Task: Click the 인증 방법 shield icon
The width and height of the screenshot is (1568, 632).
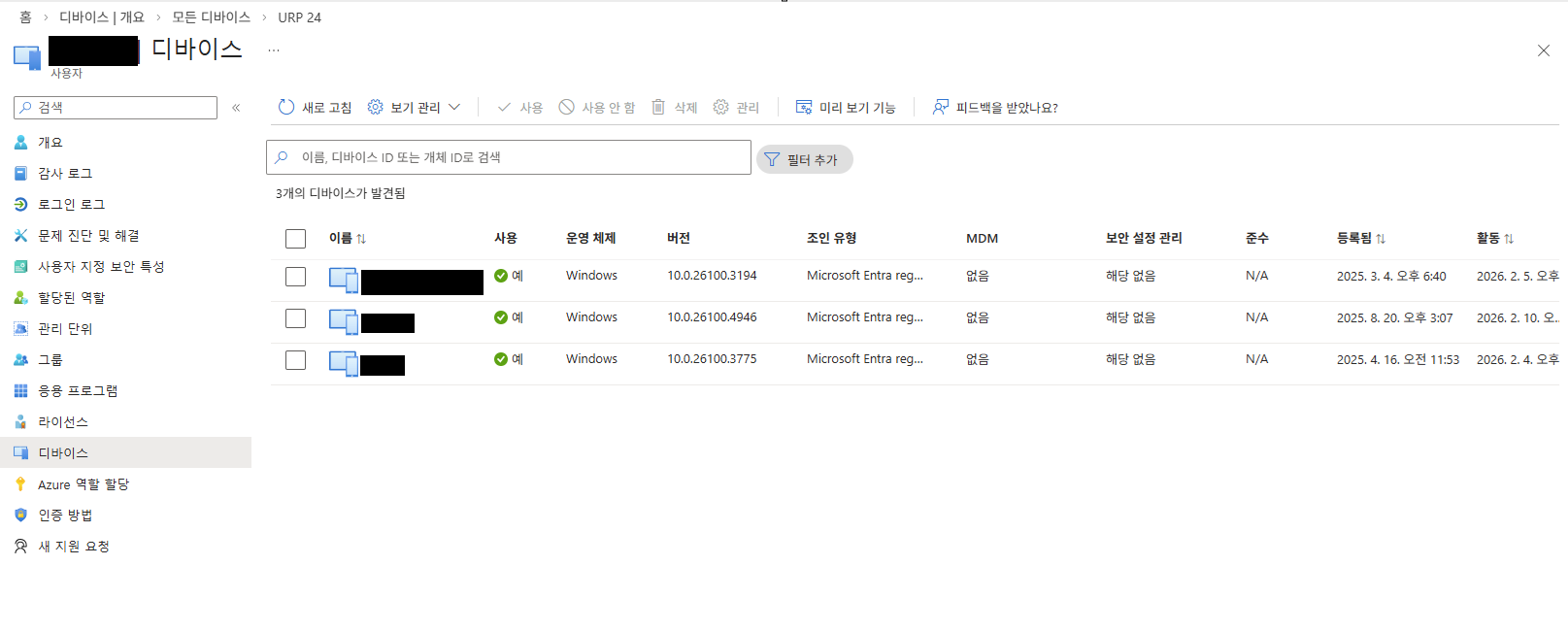Action: click(20, 515)
